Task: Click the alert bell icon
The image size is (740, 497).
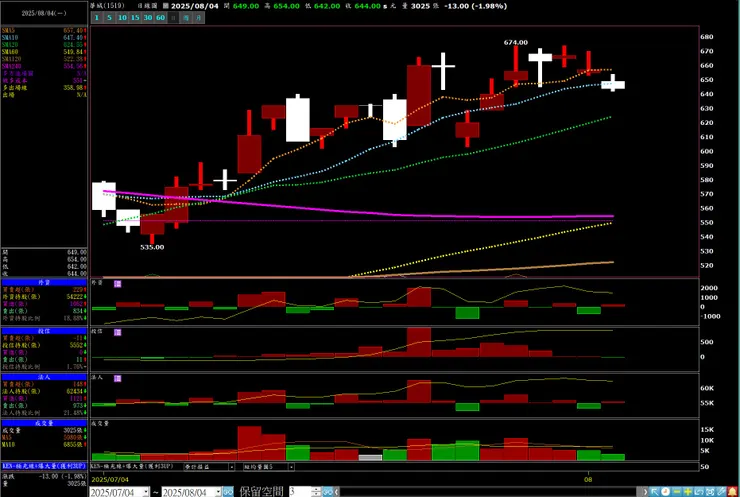Action: point(732,492)
